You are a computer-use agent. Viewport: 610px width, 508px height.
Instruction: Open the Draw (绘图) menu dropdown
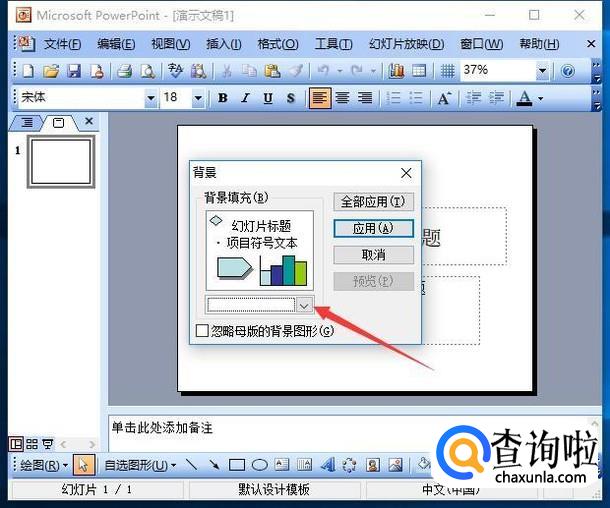[x=44, y=465]
